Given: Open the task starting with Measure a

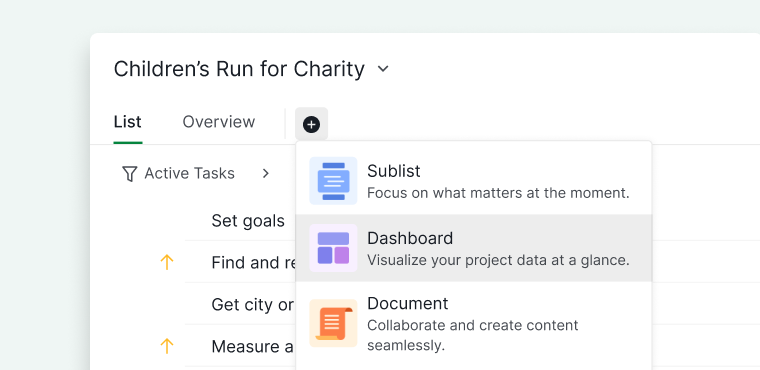Looking at the screenshot, I should click(253, 347).
